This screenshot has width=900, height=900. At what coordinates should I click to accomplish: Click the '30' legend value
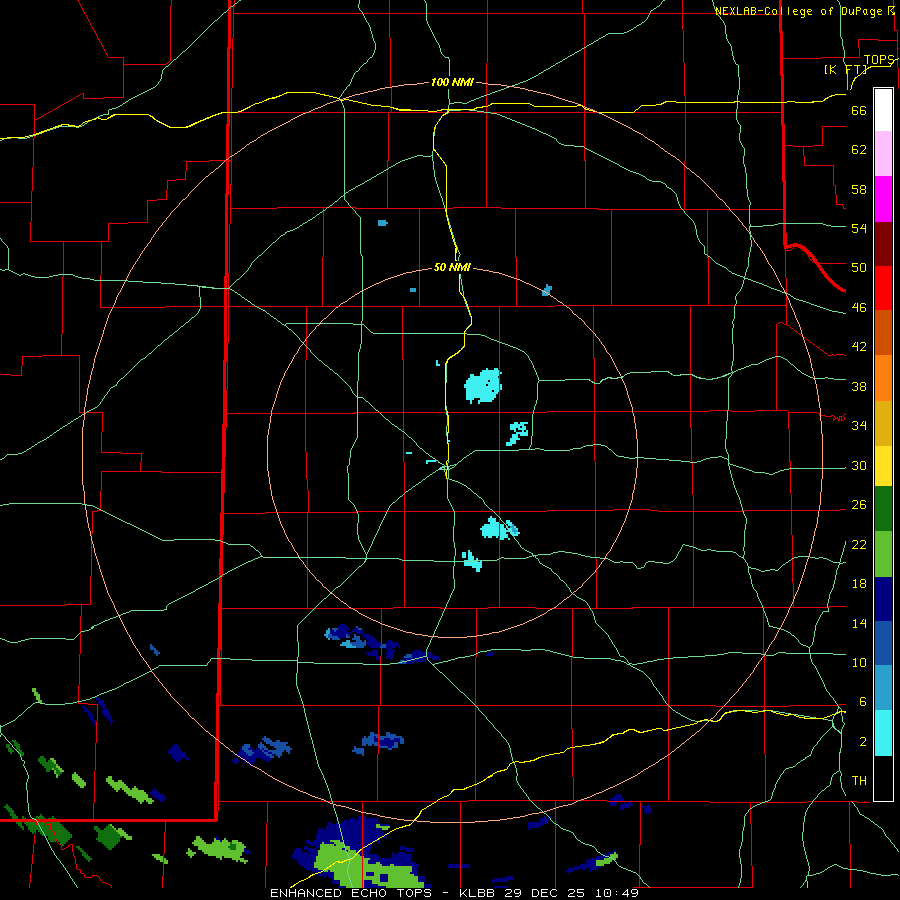tap(859, 465)
